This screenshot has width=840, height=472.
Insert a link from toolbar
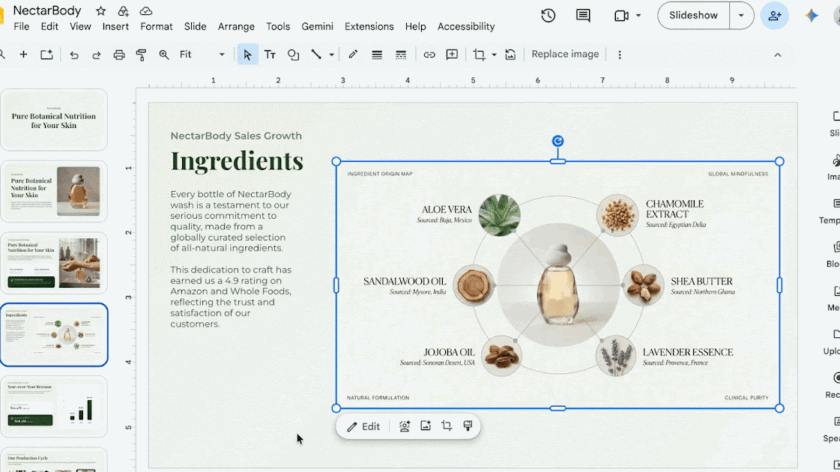pos(429,55)
